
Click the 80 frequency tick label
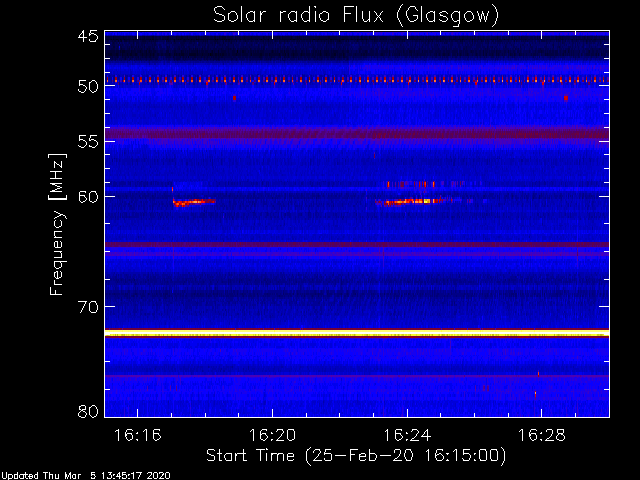88,411
